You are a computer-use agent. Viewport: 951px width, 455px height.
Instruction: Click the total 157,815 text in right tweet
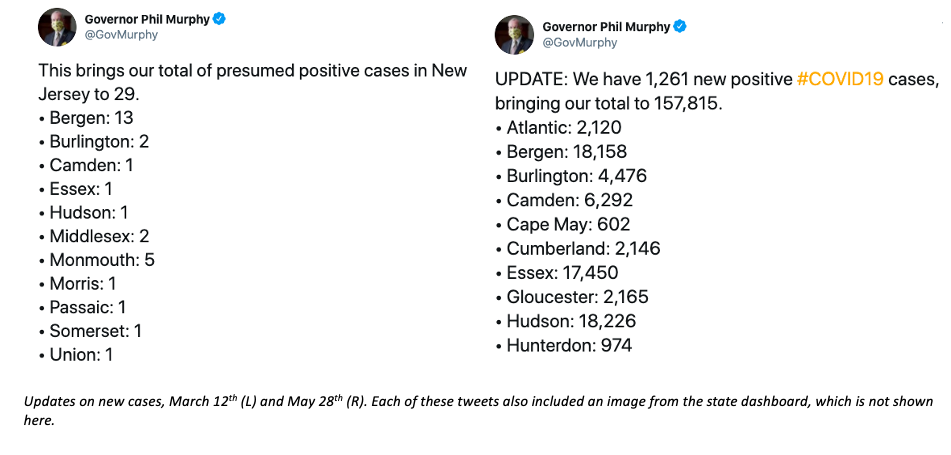click(687, 104)
